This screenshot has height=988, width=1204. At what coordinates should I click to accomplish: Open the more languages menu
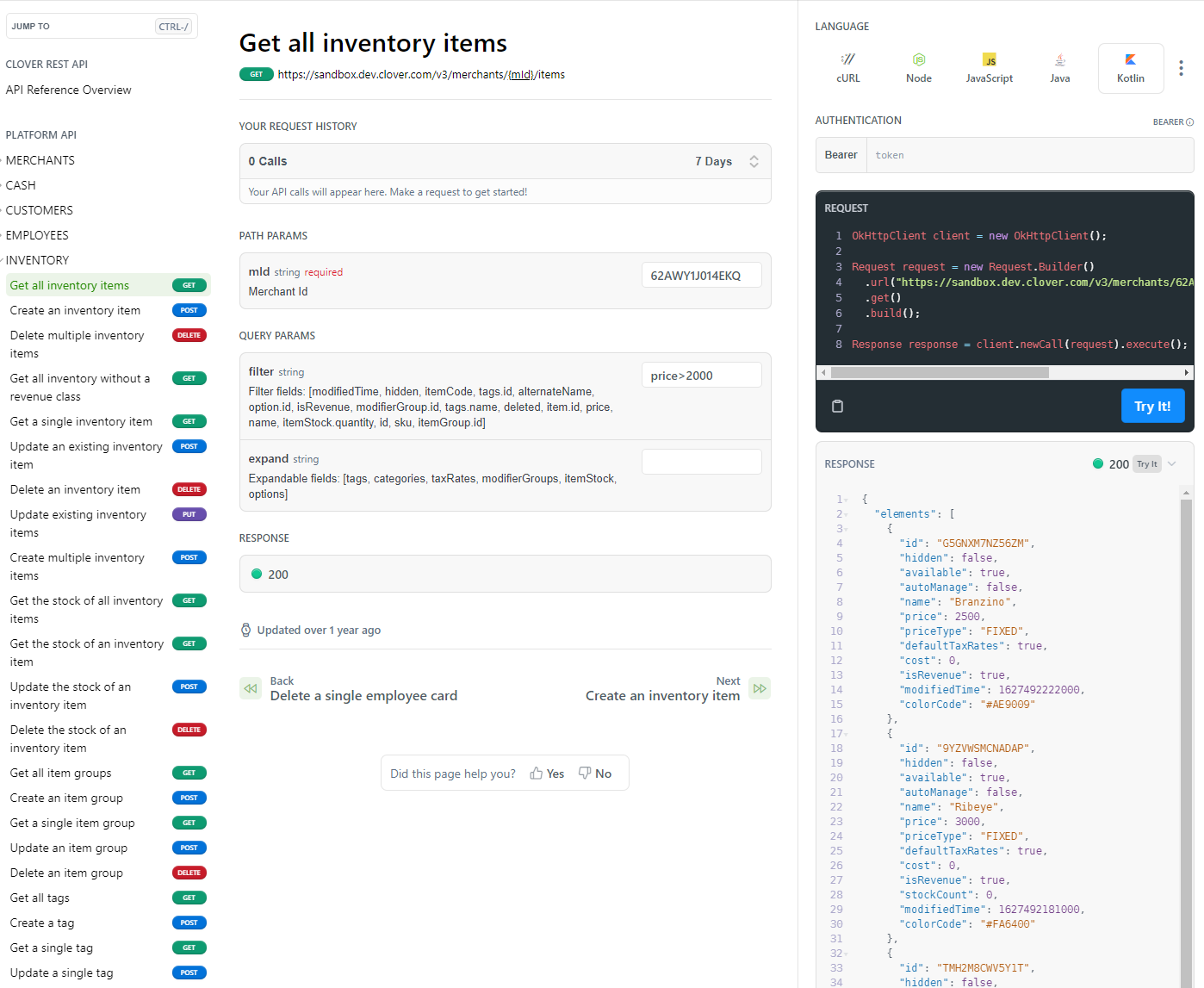pos(1181,68)
